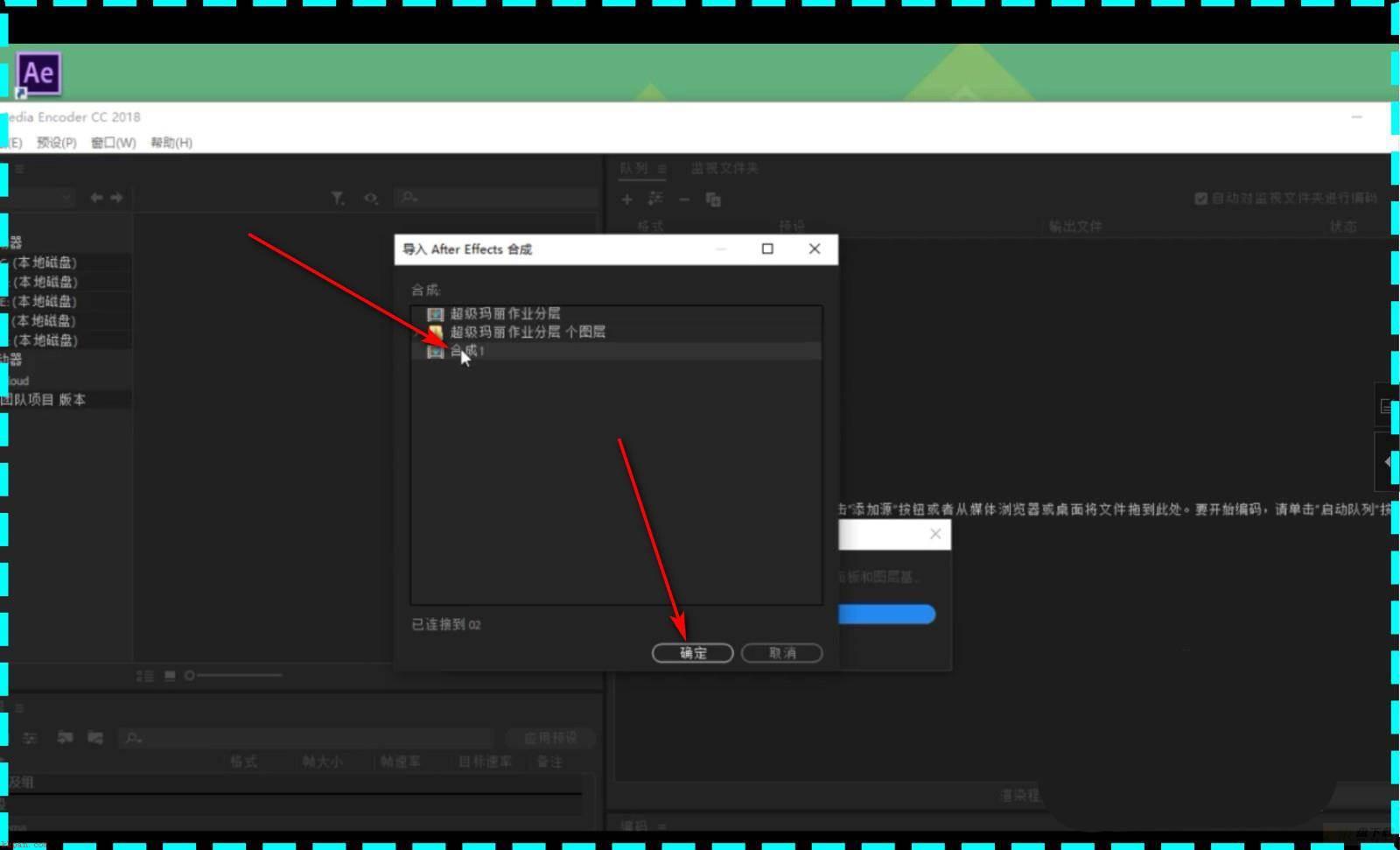The width and height of the screenshot is (1400, 850).
Task: Add source to the queue
Action: [x=626, y=200]
